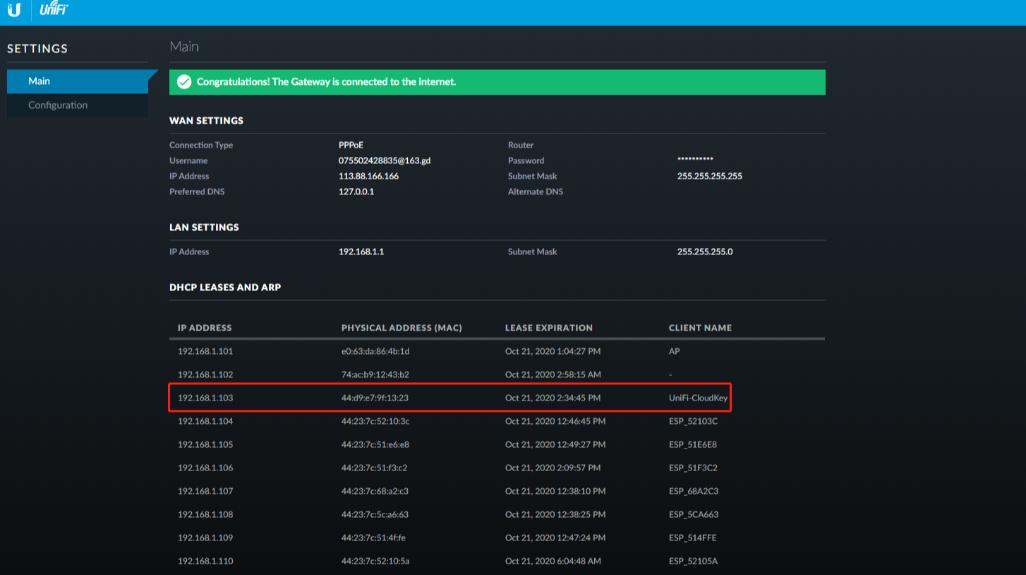Sort by IP ADDRESS column header
1026x575 pixels.
click(x=204, y=328)
